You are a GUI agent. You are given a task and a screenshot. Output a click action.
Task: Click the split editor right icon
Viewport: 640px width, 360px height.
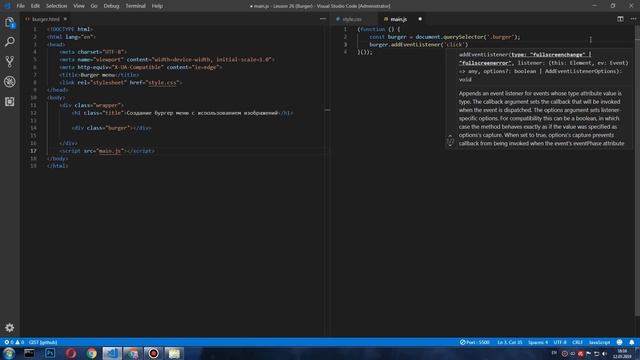click(x=620, y=19)
